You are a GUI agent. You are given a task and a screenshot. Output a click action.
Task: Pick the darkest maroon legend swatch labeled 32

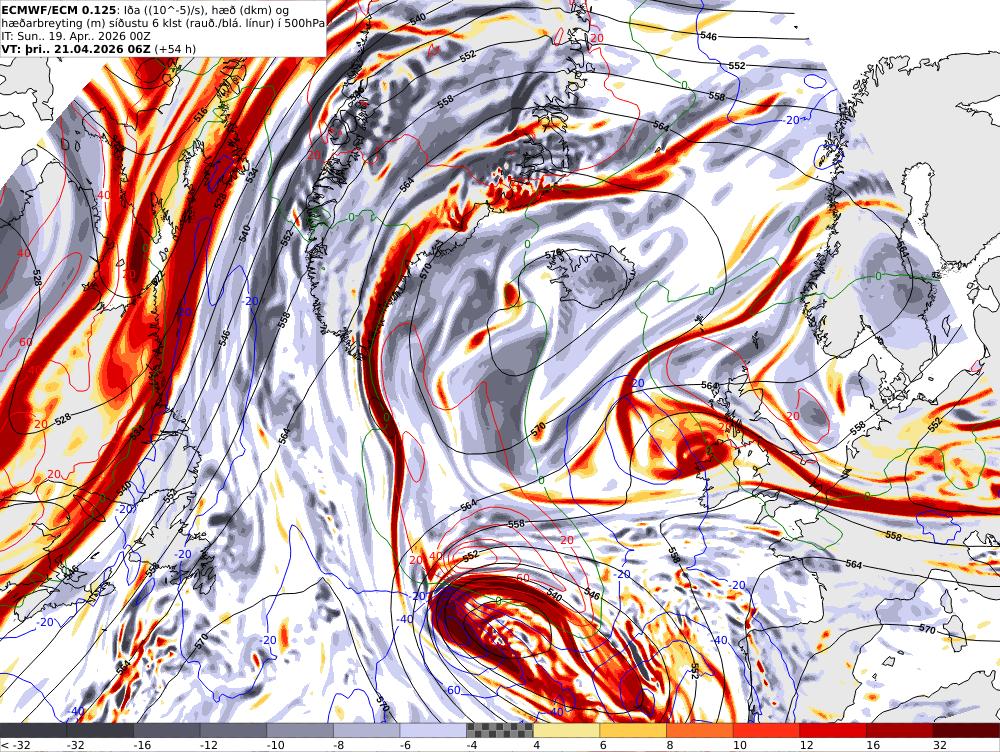(967, 730)
